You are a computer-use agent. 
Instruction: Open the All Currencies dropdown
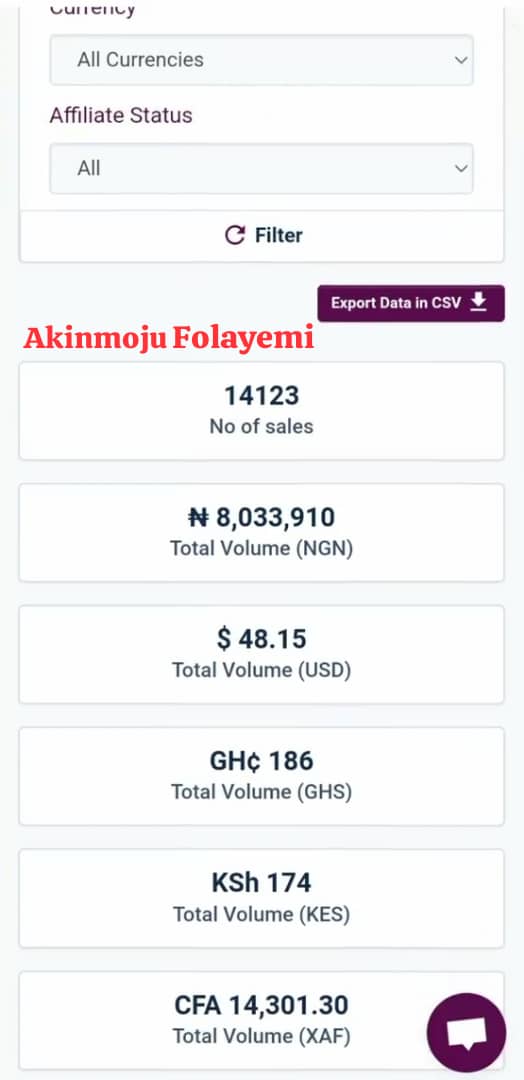click(262, 60)
